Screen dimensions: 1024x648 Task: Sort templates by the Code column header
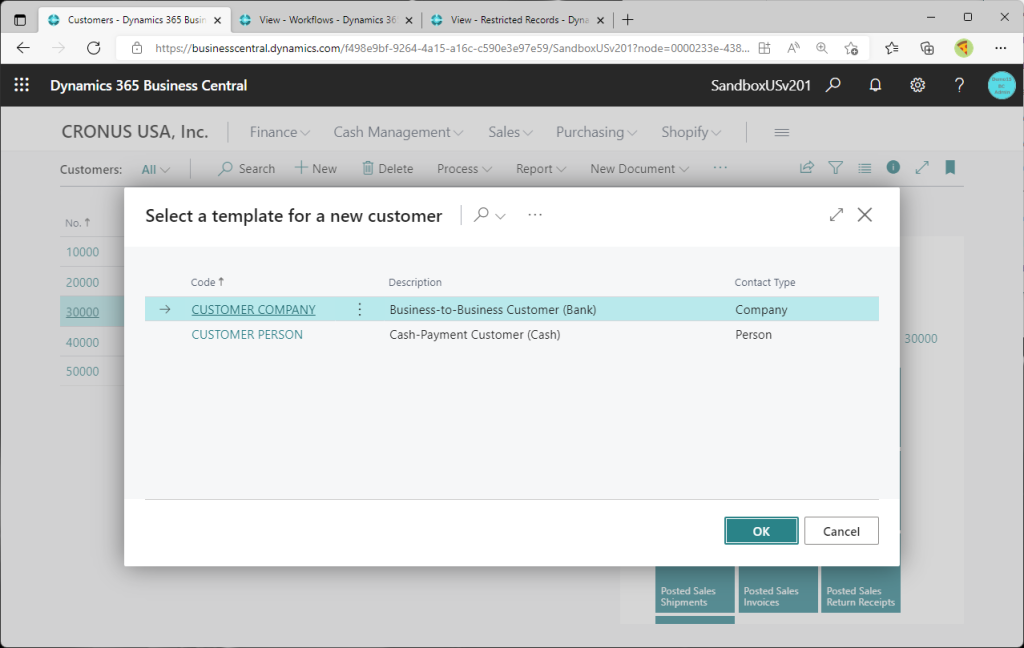point(207,282)
